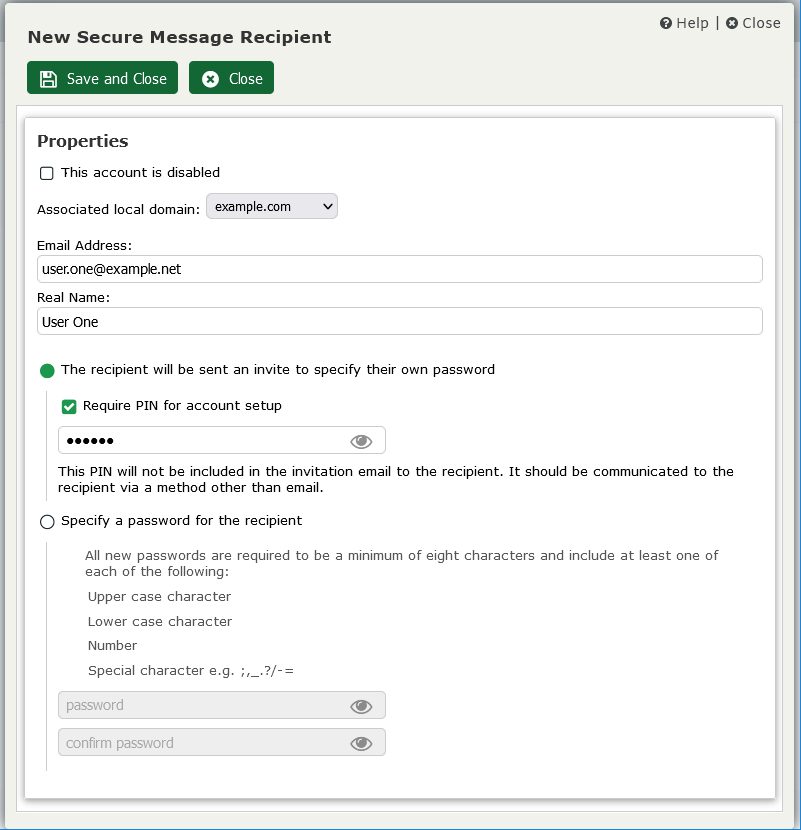Click the Save and Close button
The height and width of the screenshot is (830, 801).
tap(102, 77)
